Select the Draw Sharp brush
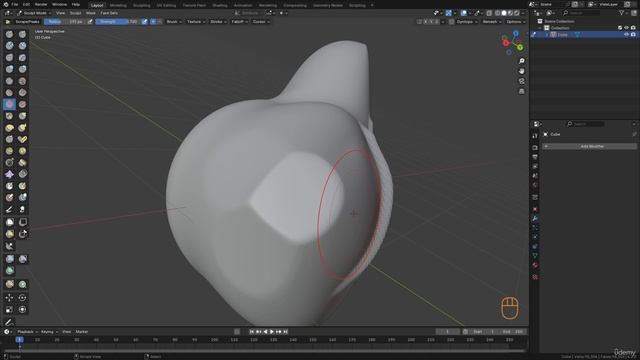Viewport: 640px width, 360px height. point(22,34)
